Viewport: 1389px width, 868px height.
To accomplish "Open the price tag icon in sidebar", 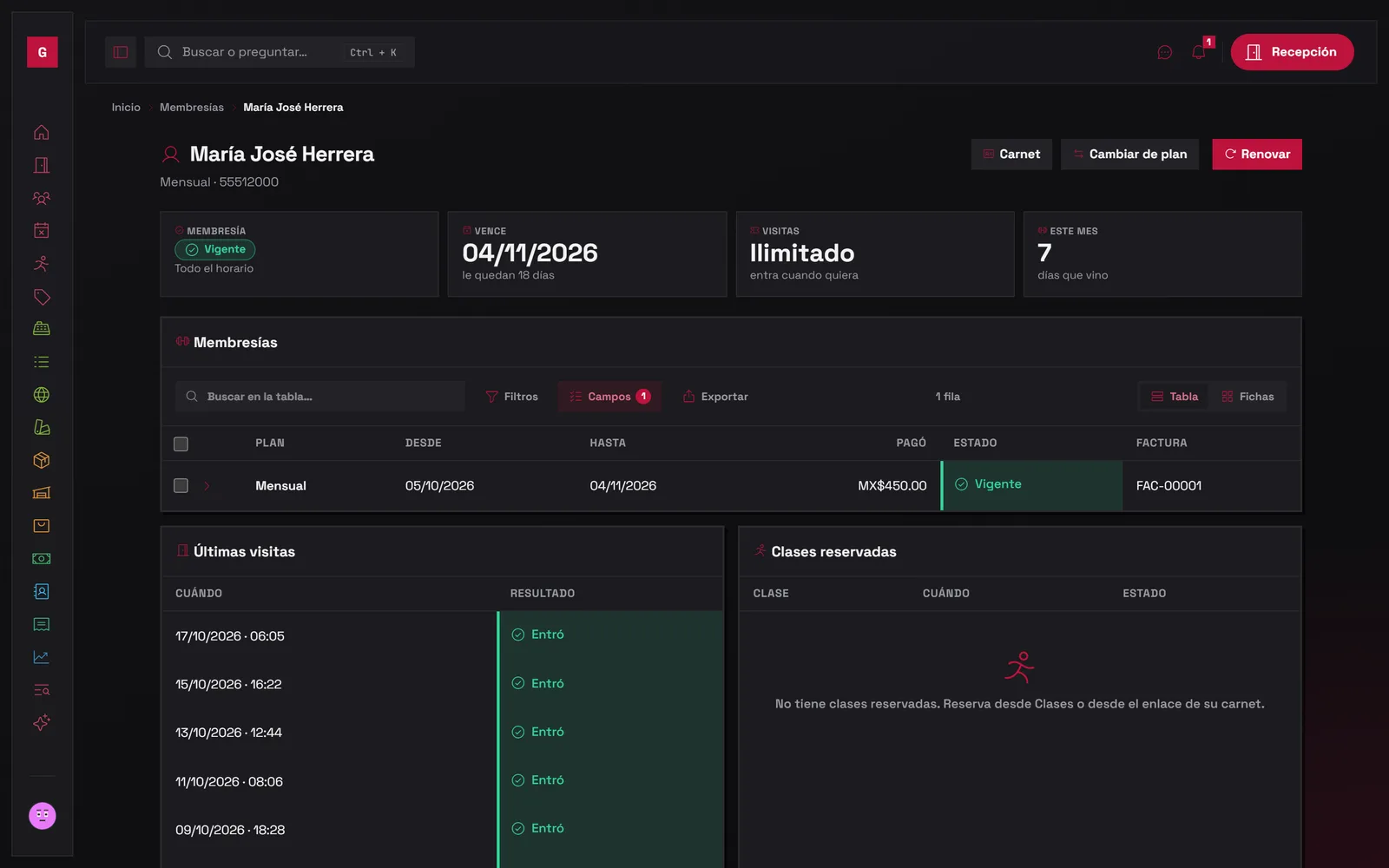I will 42,297.
